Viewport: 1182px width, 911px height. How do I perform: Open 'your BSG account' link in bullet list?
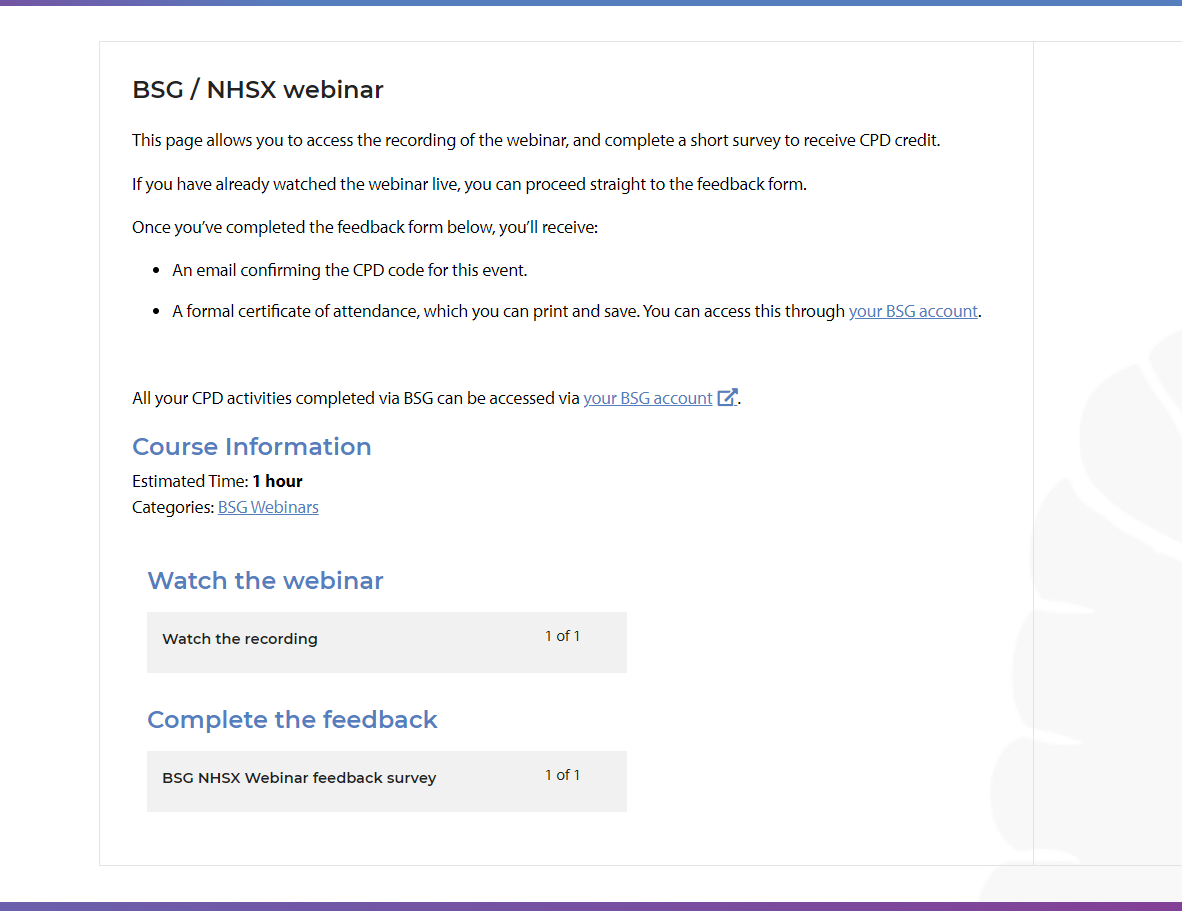coord(913,311)
